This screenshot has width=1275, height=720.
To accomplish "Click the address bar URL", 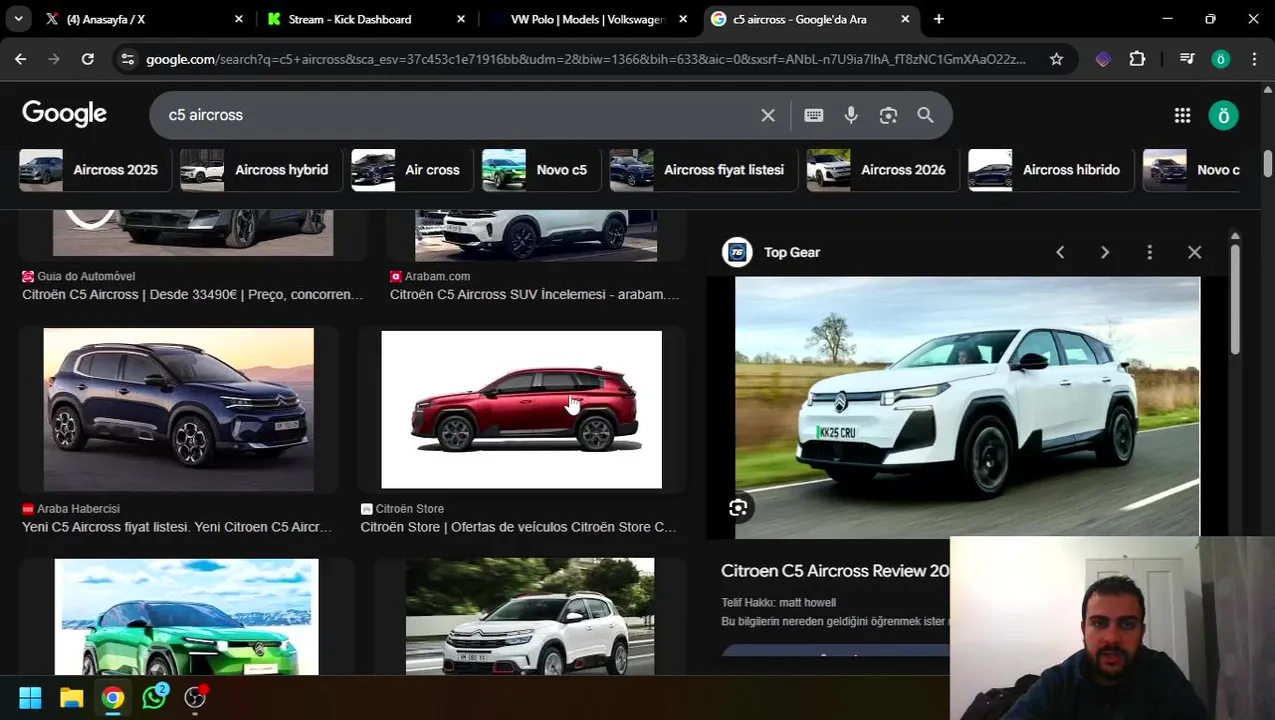I will coord(586,59).
